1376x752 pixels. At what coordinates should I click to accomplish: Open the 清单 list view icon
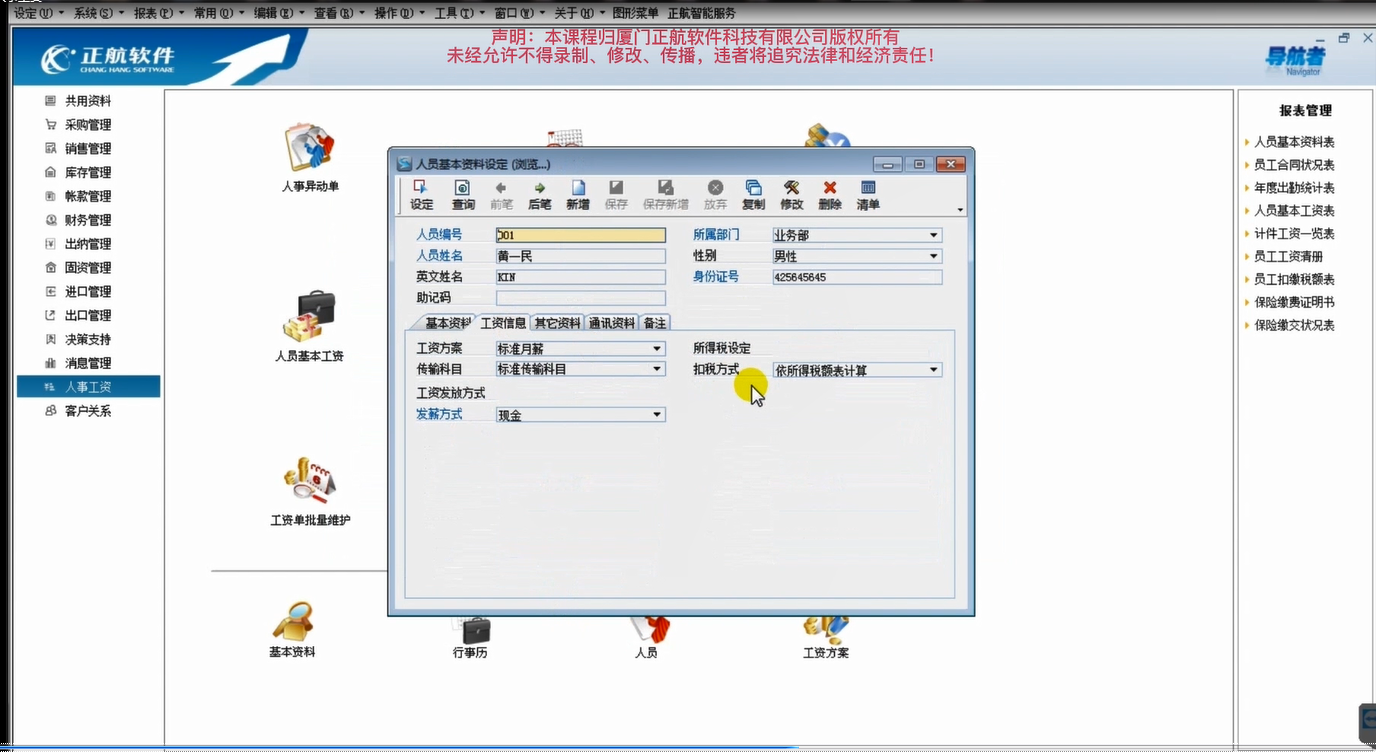pos(868,195)
